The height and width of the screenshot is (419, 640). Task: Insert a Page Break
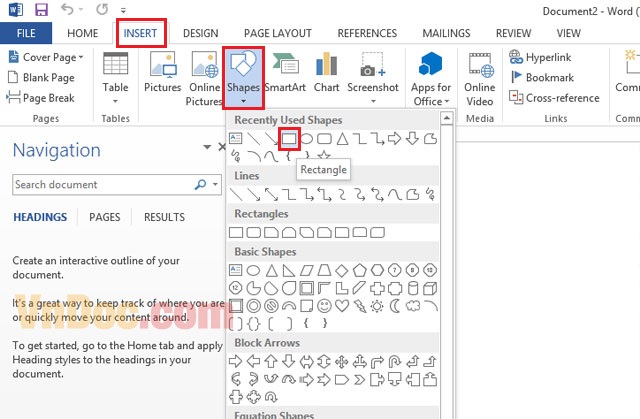point(40,98)
